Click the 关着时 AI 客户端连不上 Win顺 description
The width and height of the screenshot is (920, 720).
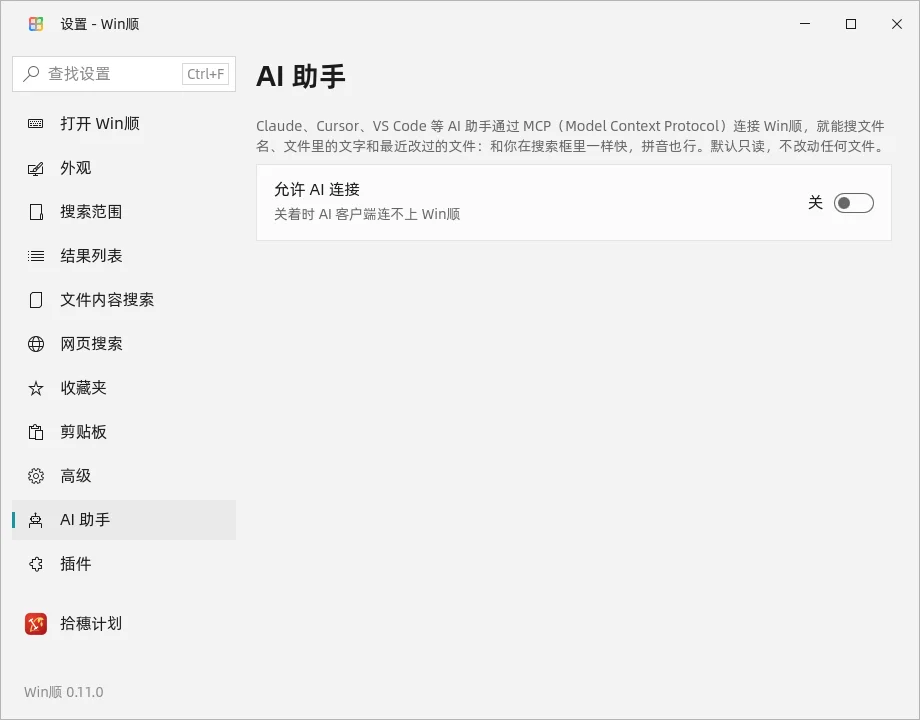pyautogui.click(x=367, y=214)
